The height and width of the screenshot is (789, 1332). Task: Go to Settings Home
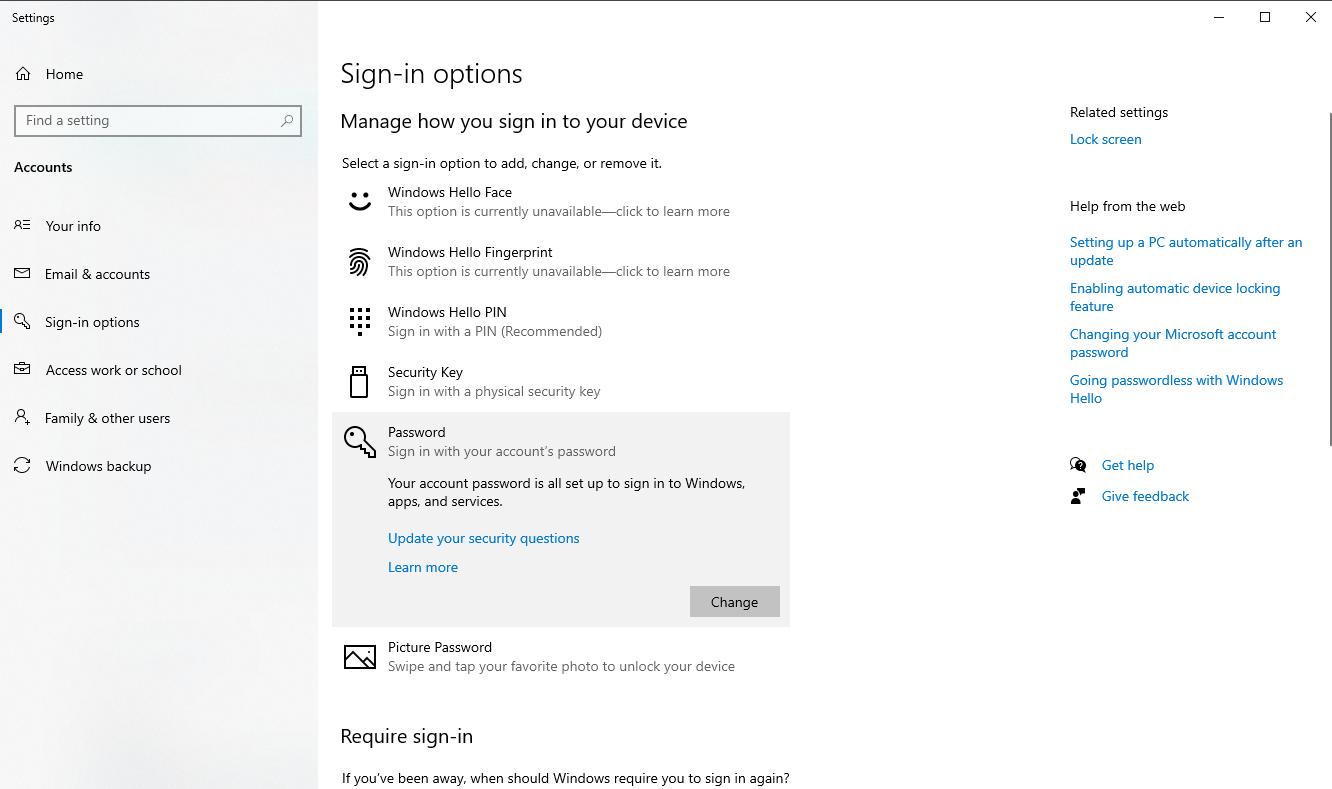click(x=159, y=74)
